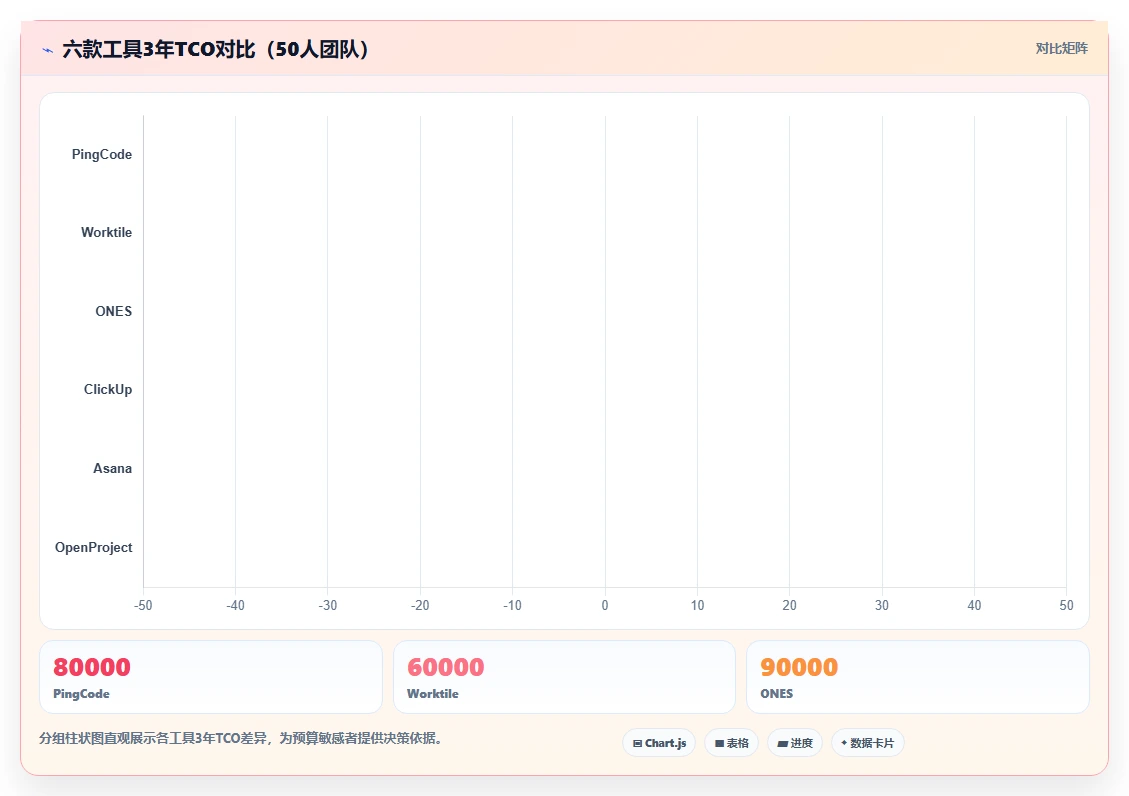Click the 60000 value text
Viewport: 1129px width, 796px height.
446,667
